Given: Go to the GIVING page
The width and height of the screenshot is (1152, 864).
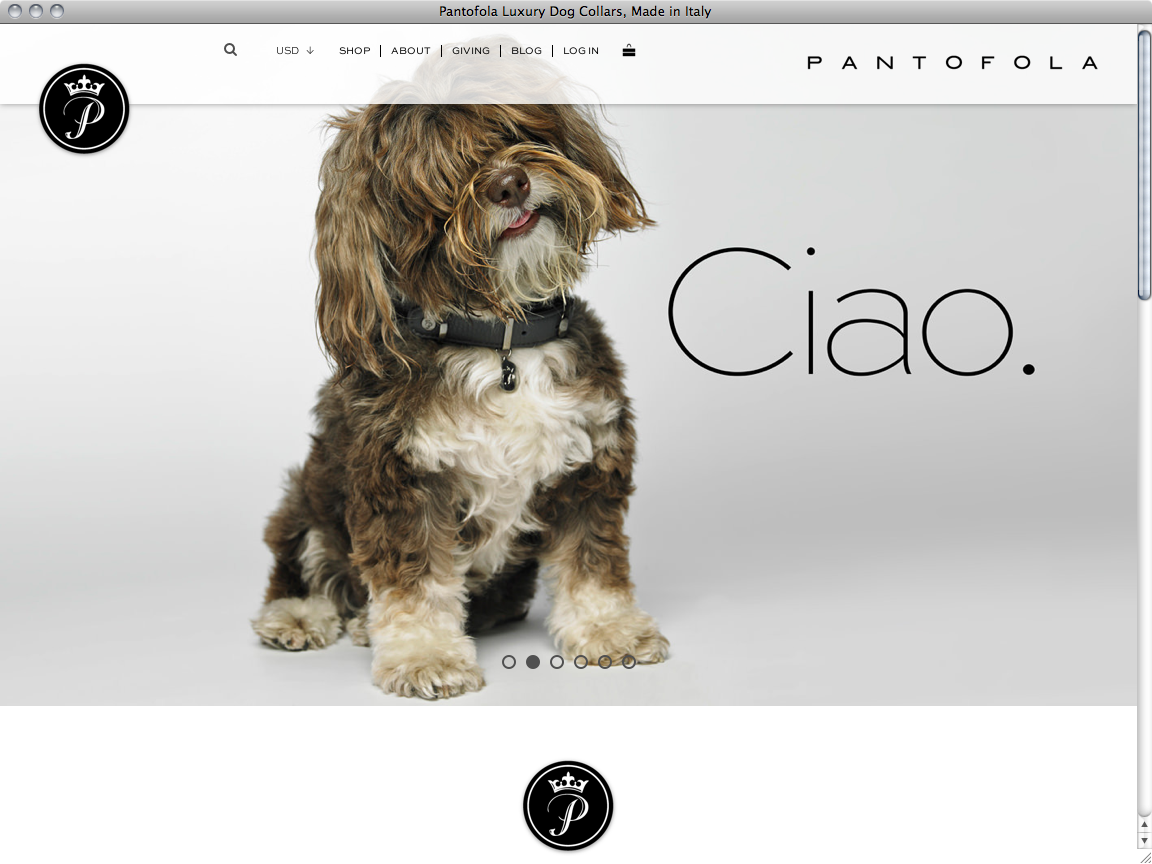Looking at the screenshot, I should [x=471, y=51].
